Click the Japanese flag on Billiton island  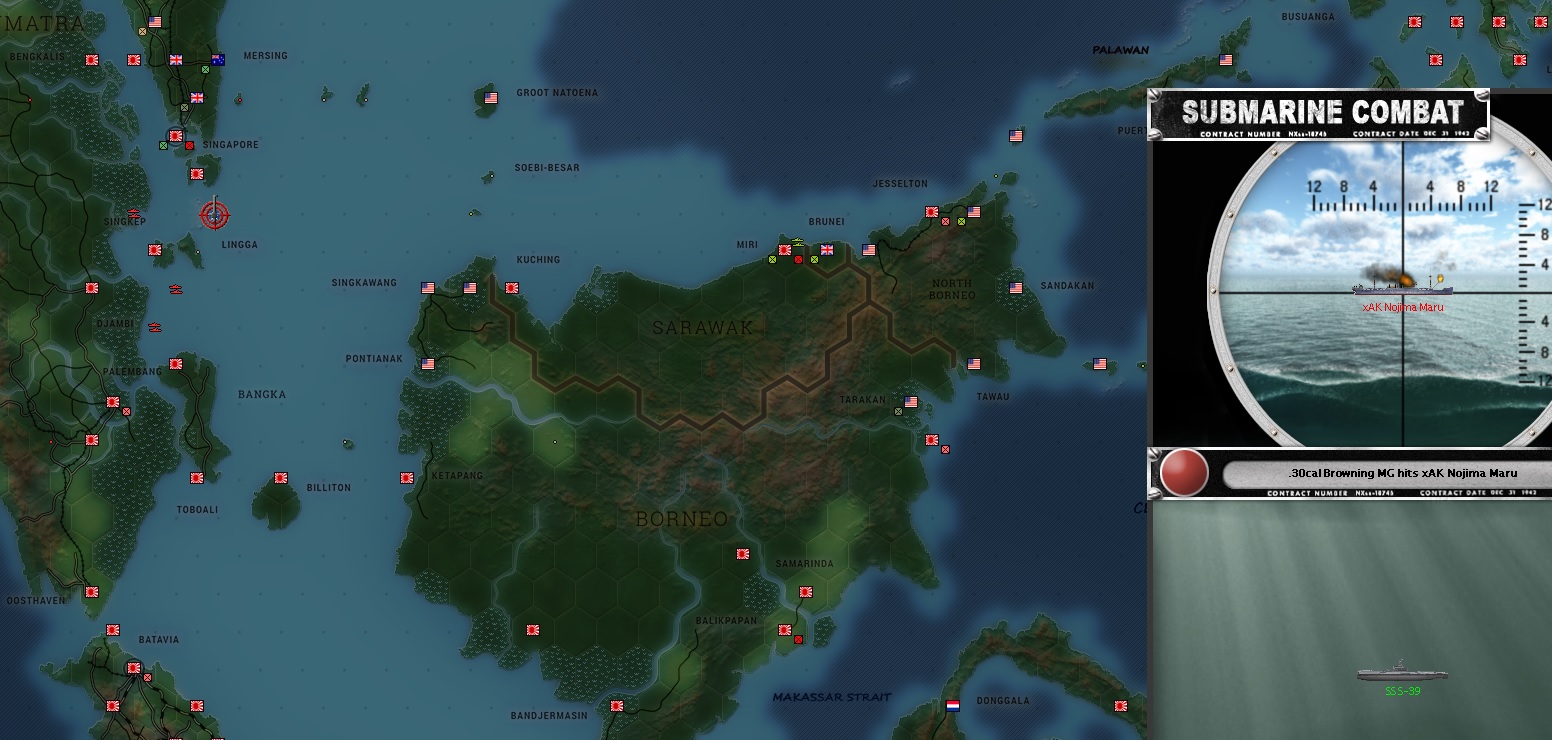[x=281, y=478]
